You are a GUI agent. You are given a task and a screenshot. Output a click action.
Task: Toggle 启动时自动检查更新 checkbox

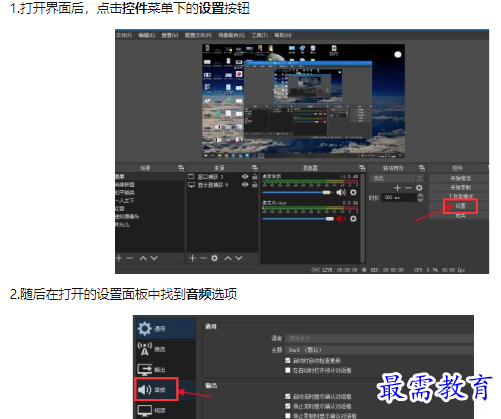point(288,360)
